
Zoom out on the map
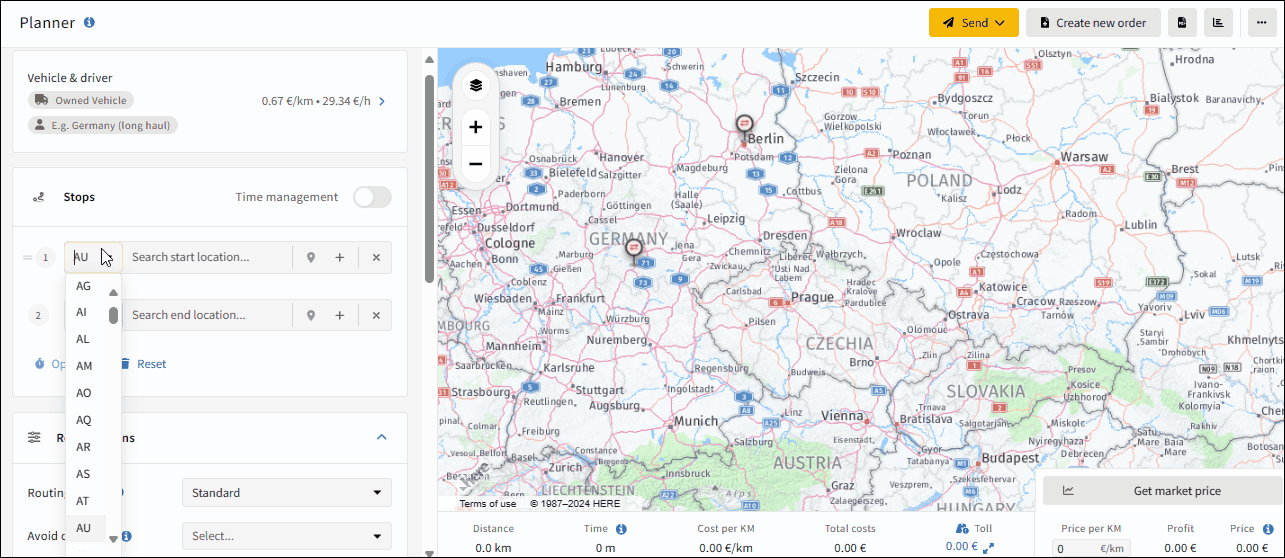tap(476, 163)
